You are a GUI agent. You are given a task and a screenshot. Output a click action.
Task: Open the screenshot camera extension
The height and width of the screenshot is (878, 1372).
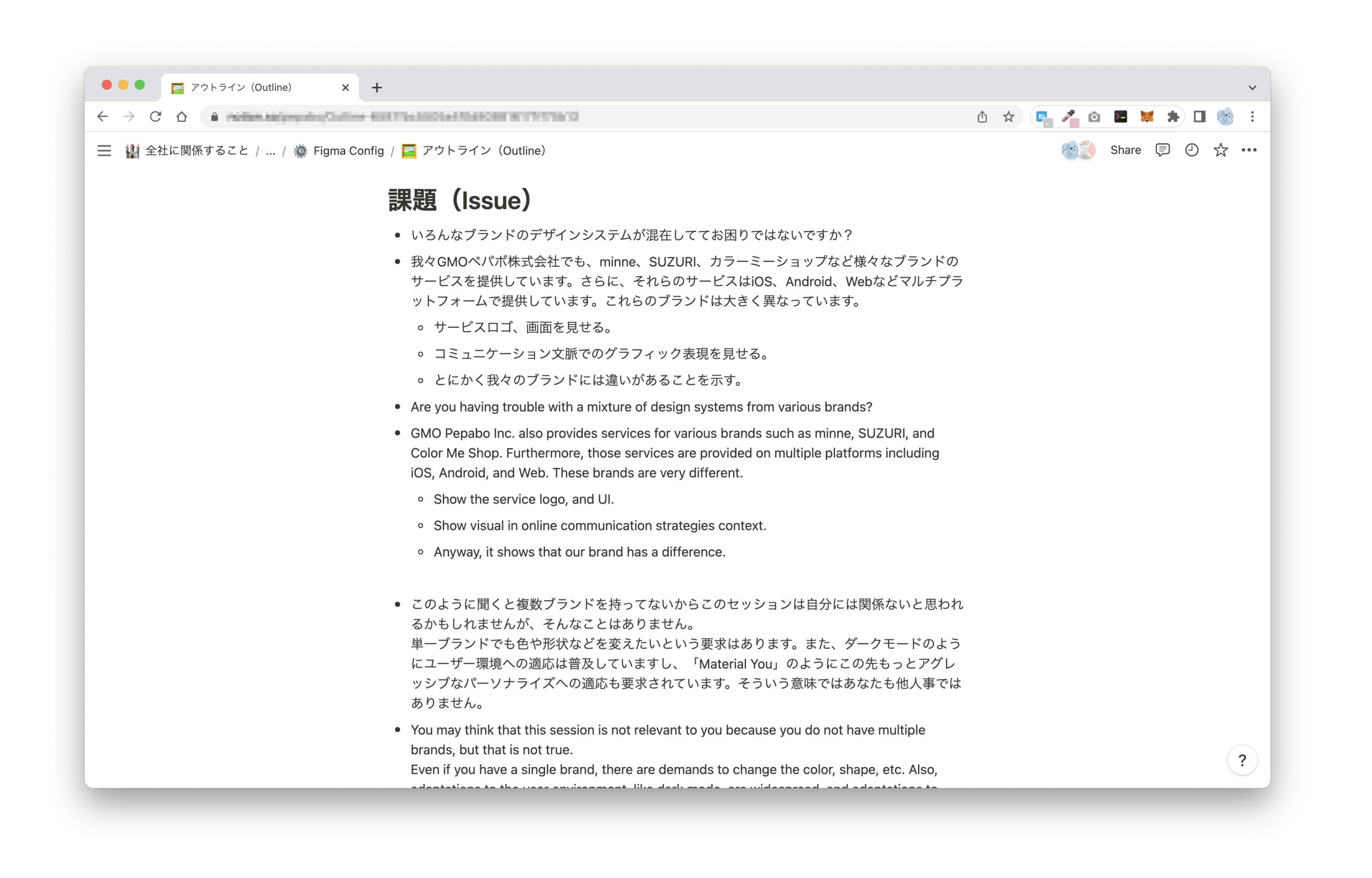[x=1094, y=116]
